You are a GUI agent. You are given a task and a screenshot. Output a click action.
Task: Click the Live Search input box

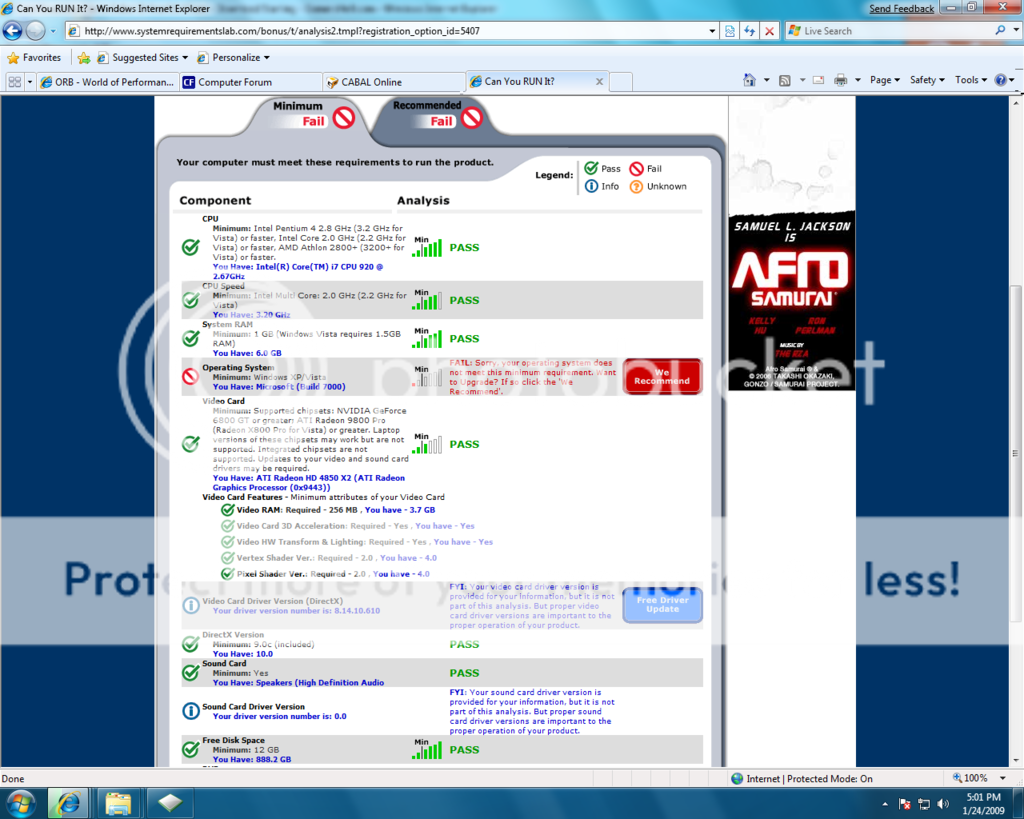coord(895,31)
